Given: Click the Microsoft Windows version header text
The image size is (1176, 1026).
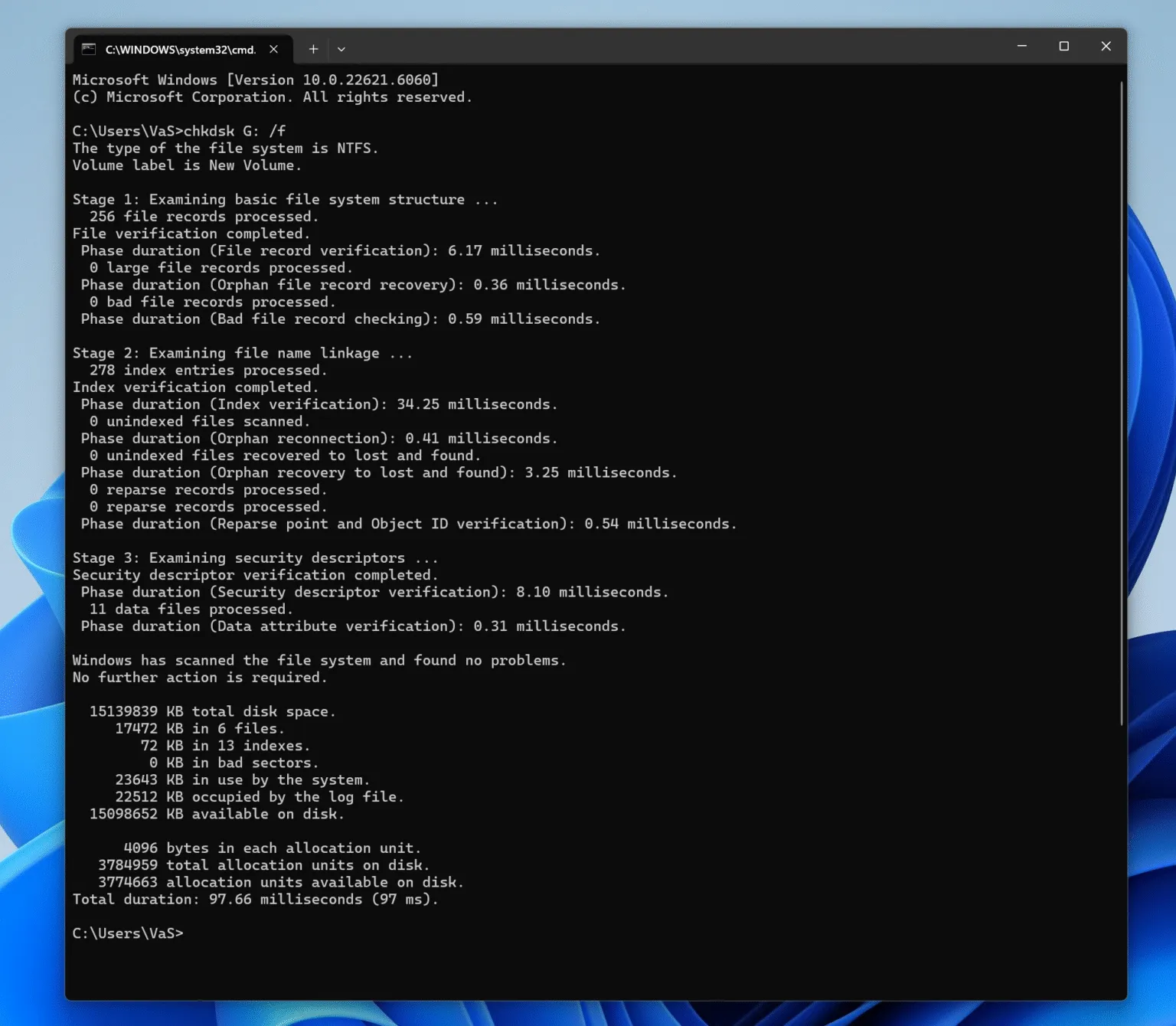Looking at the screenshot, I should (x=256, y=79).
